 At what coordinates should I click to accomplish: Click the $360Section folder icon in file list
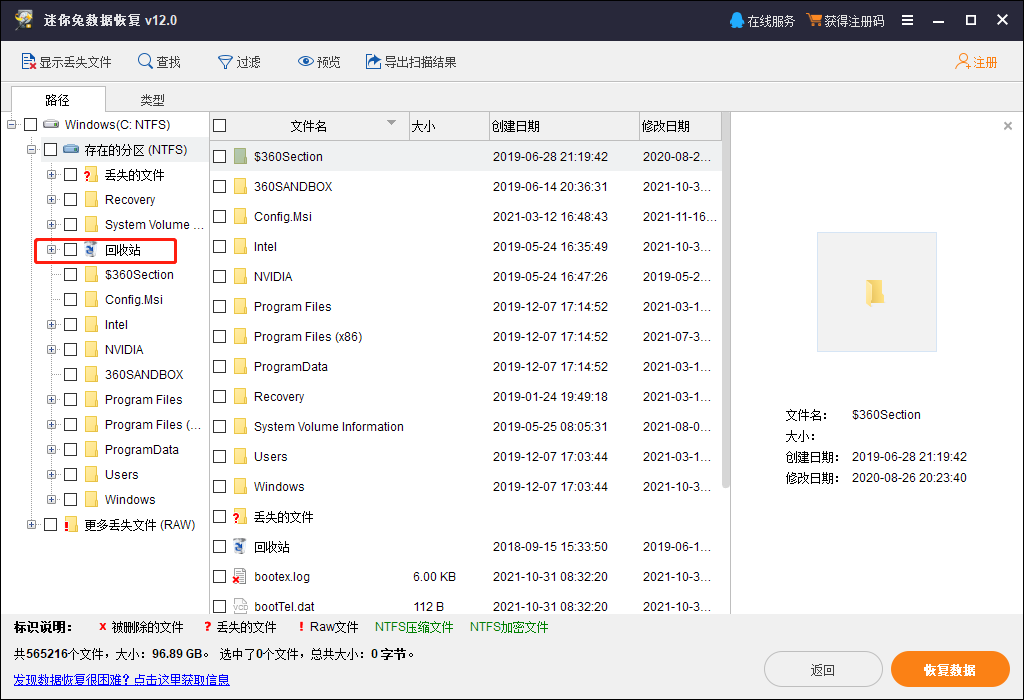click(x=240, y=156)
